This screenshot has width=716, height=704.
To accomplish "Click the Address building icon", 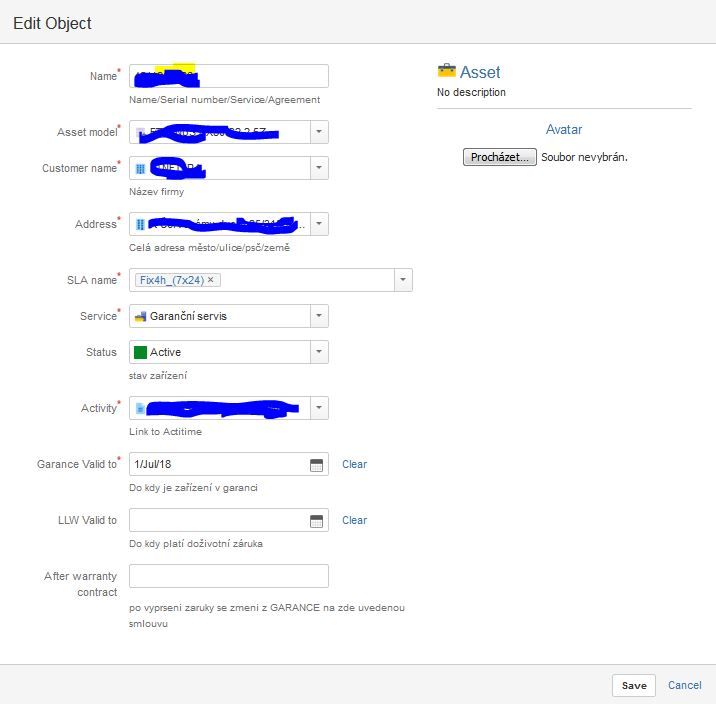I will pos(140,224).
